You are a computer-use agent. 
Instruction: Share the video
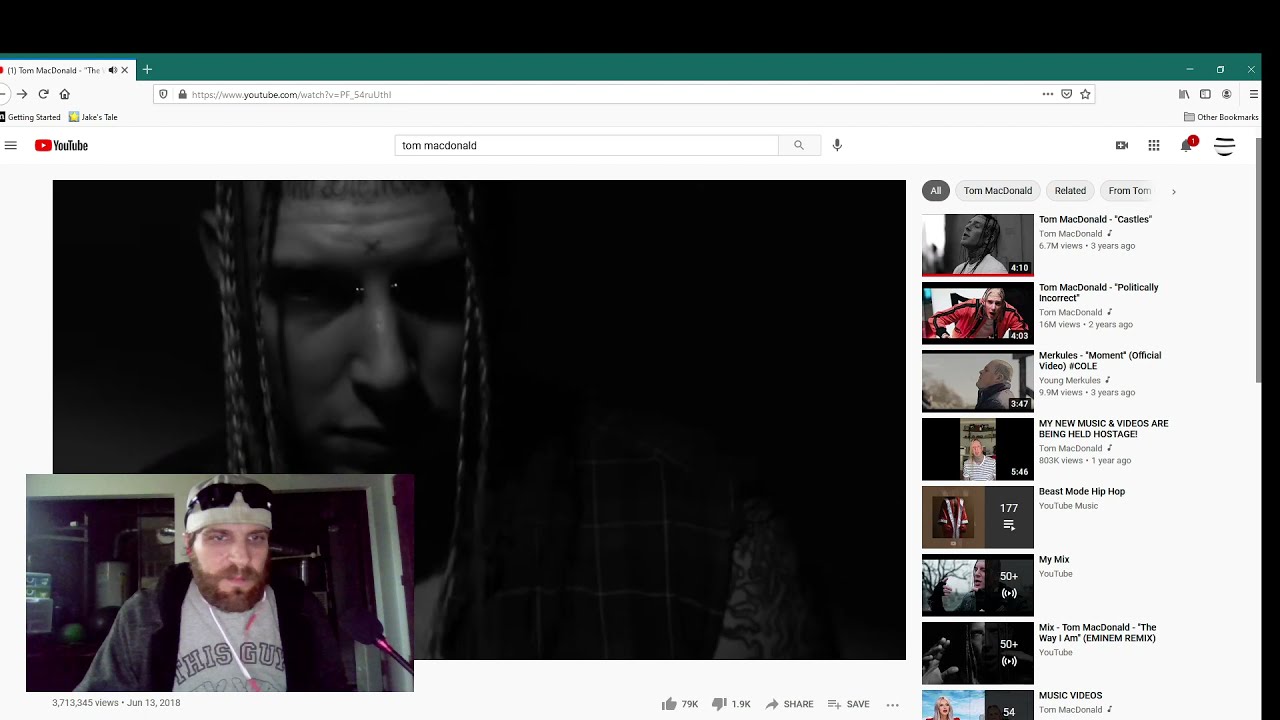pyautogui.click(x=789, y=704)
